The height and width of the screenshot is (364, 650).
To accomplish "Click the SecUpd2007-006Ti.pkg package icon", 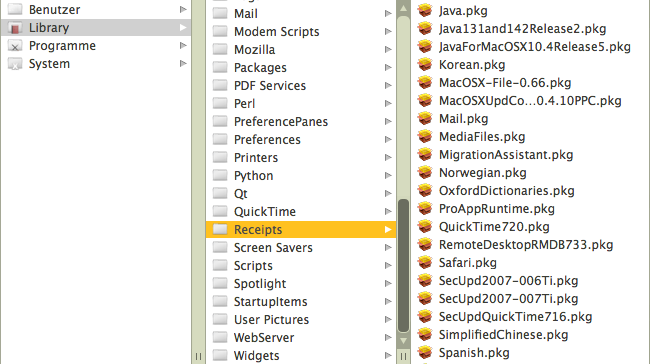I will pos(425,281).
